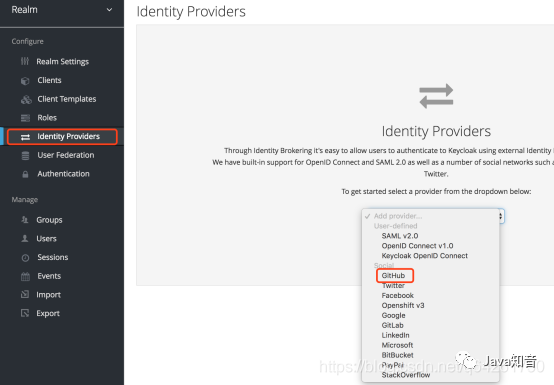Click the Events calendar icon
Screen dimensions: 554x385
25,276
